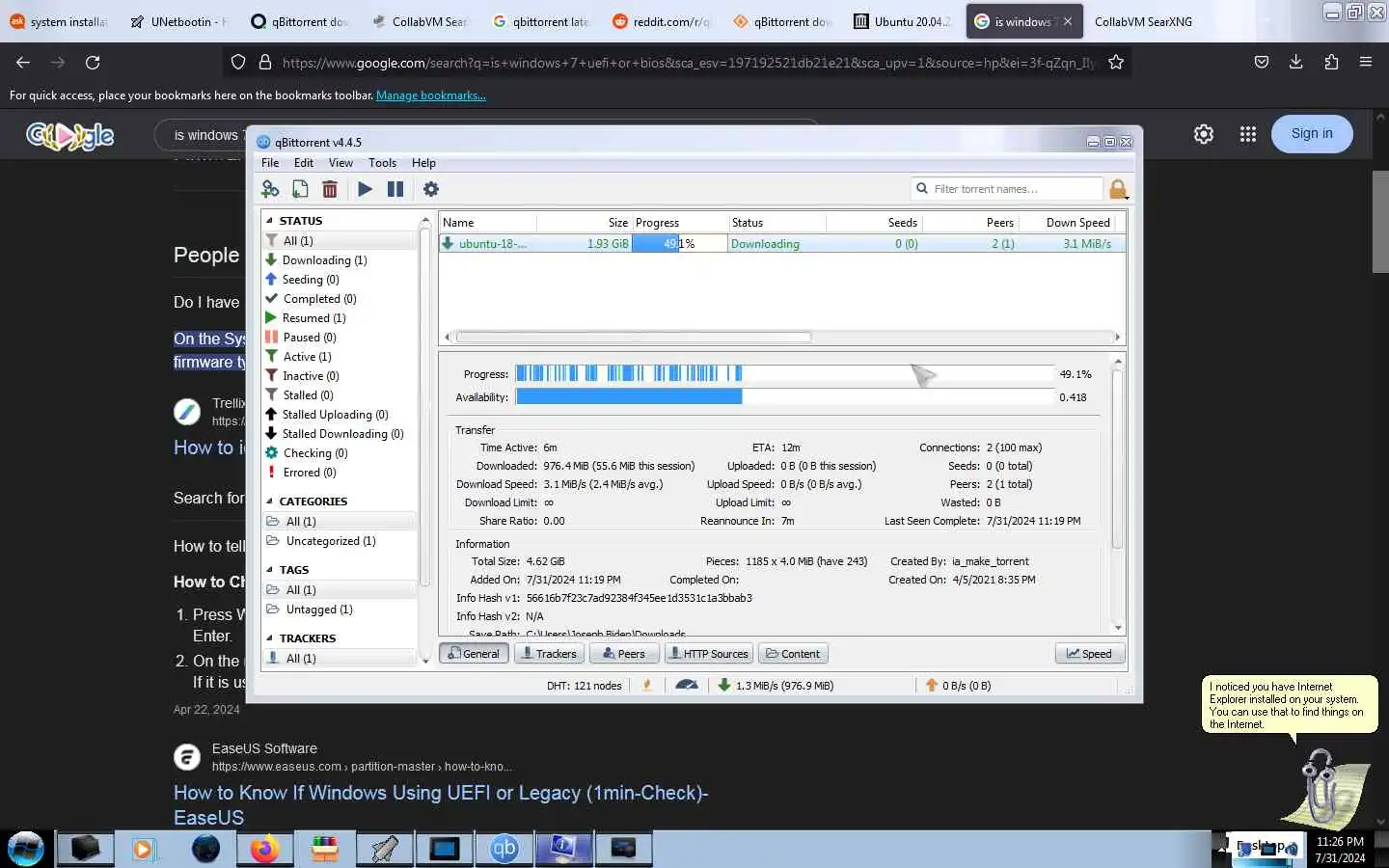Pause torrents with pause icon
Viewport: 1389px width, 868px height.
pyautogui.click(x=395, y=189)
